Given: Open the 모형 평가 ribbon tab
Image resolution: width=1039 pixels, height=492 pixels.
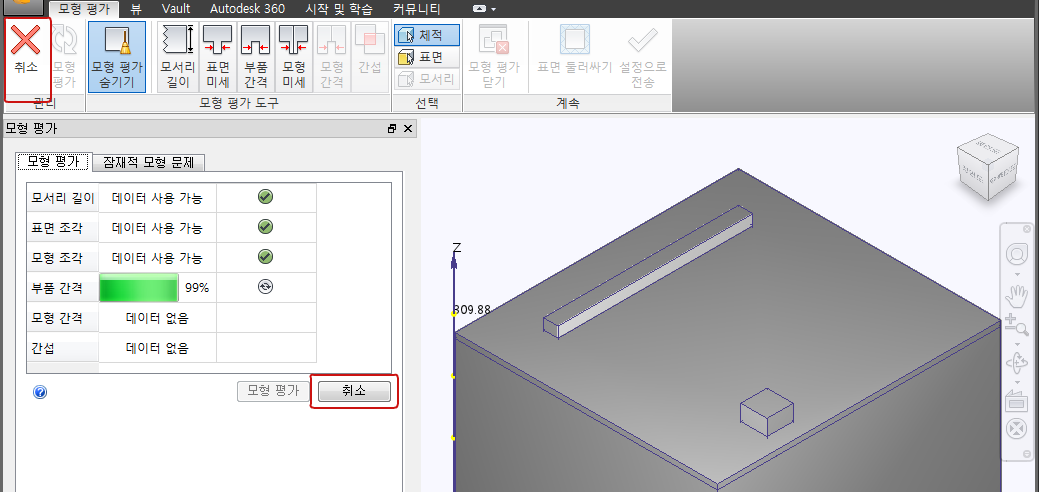Looking at the screenshot, I should (x=83, y=9).
